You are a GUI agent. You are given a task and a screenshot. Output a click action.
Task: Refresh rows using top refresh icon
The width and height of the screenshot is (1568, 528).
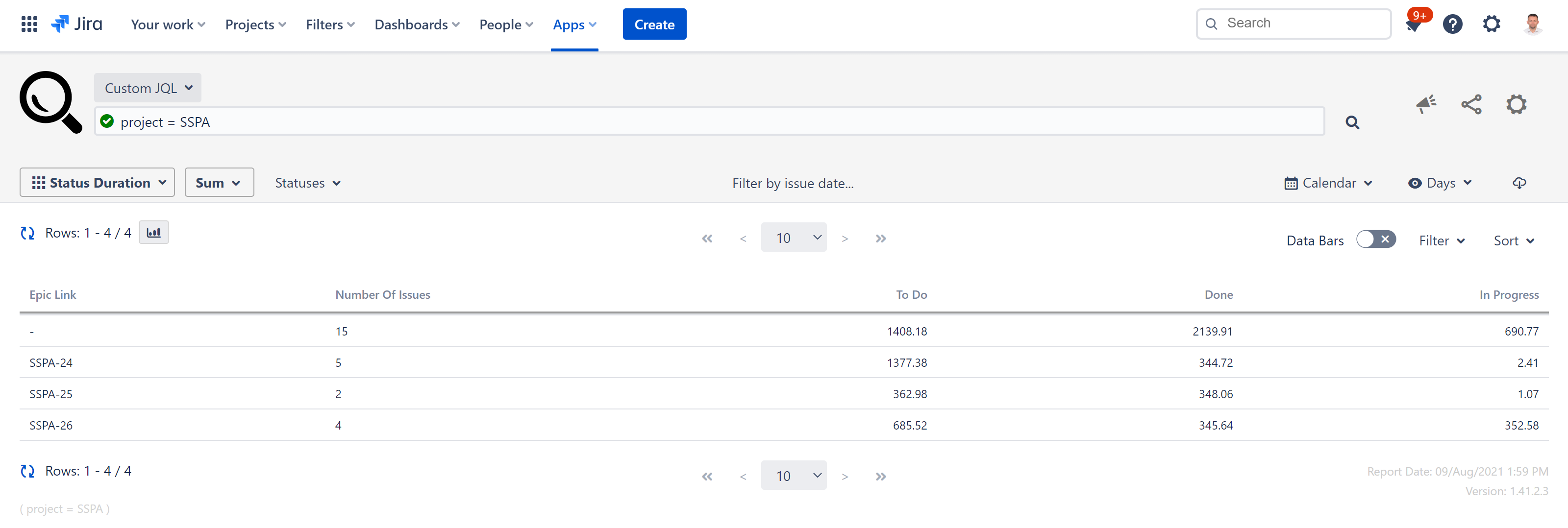click(27, 233)
